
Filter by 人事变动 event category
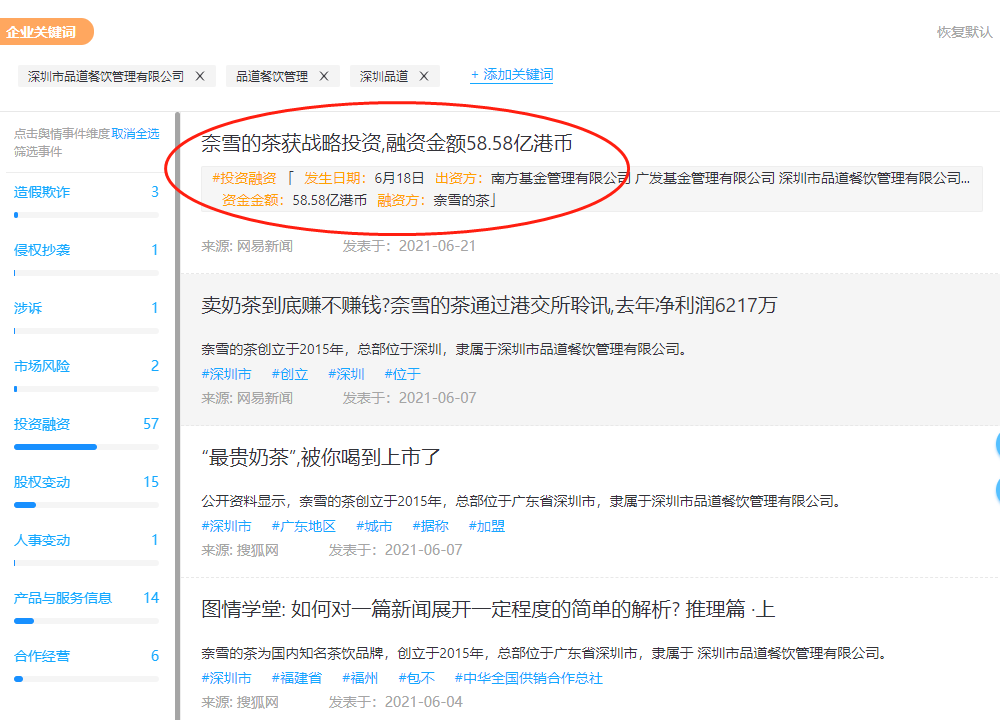click(x=42, y=540)
